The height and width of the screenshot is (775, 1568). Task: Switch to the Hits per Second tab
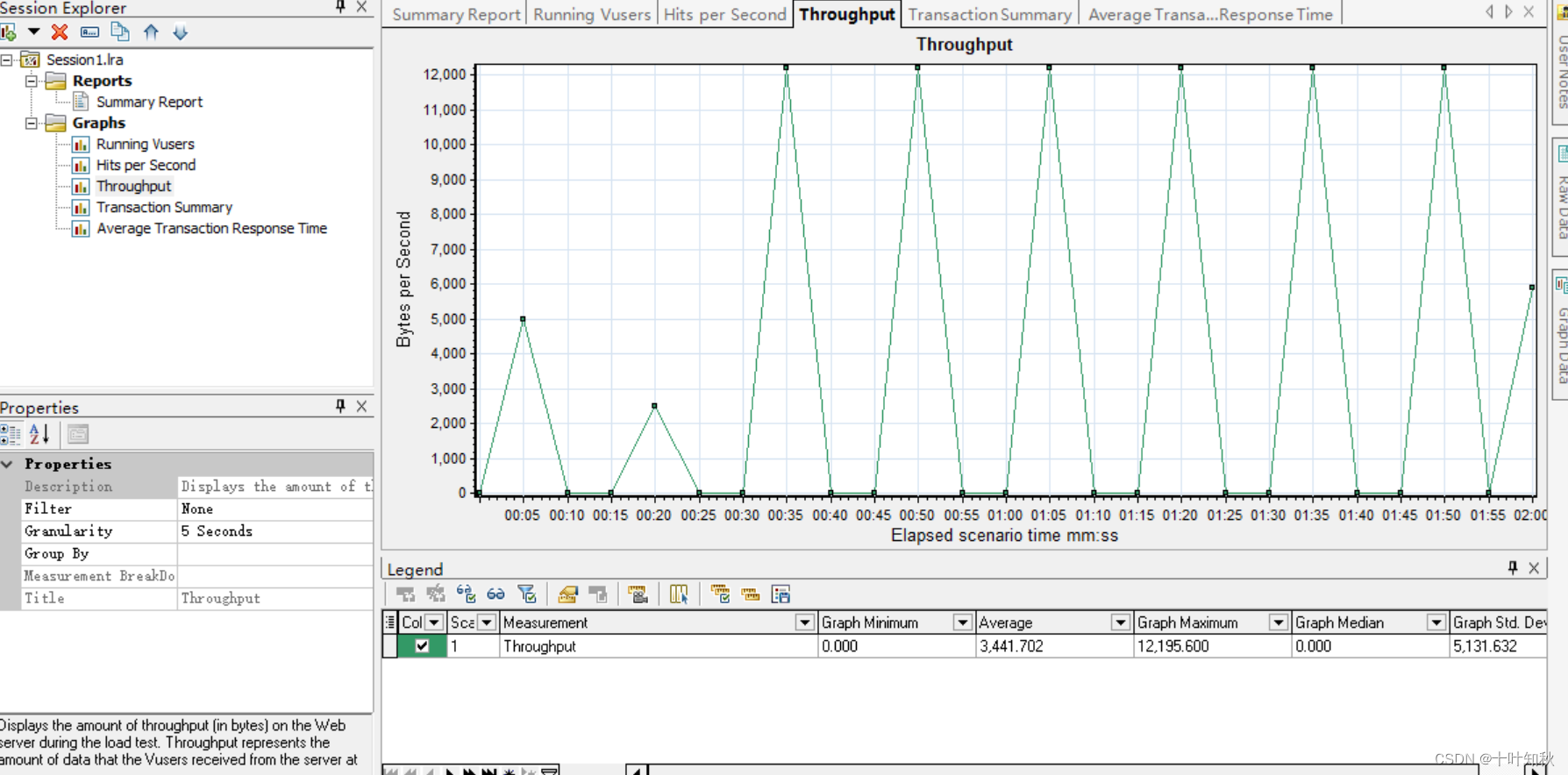(724, 15)
